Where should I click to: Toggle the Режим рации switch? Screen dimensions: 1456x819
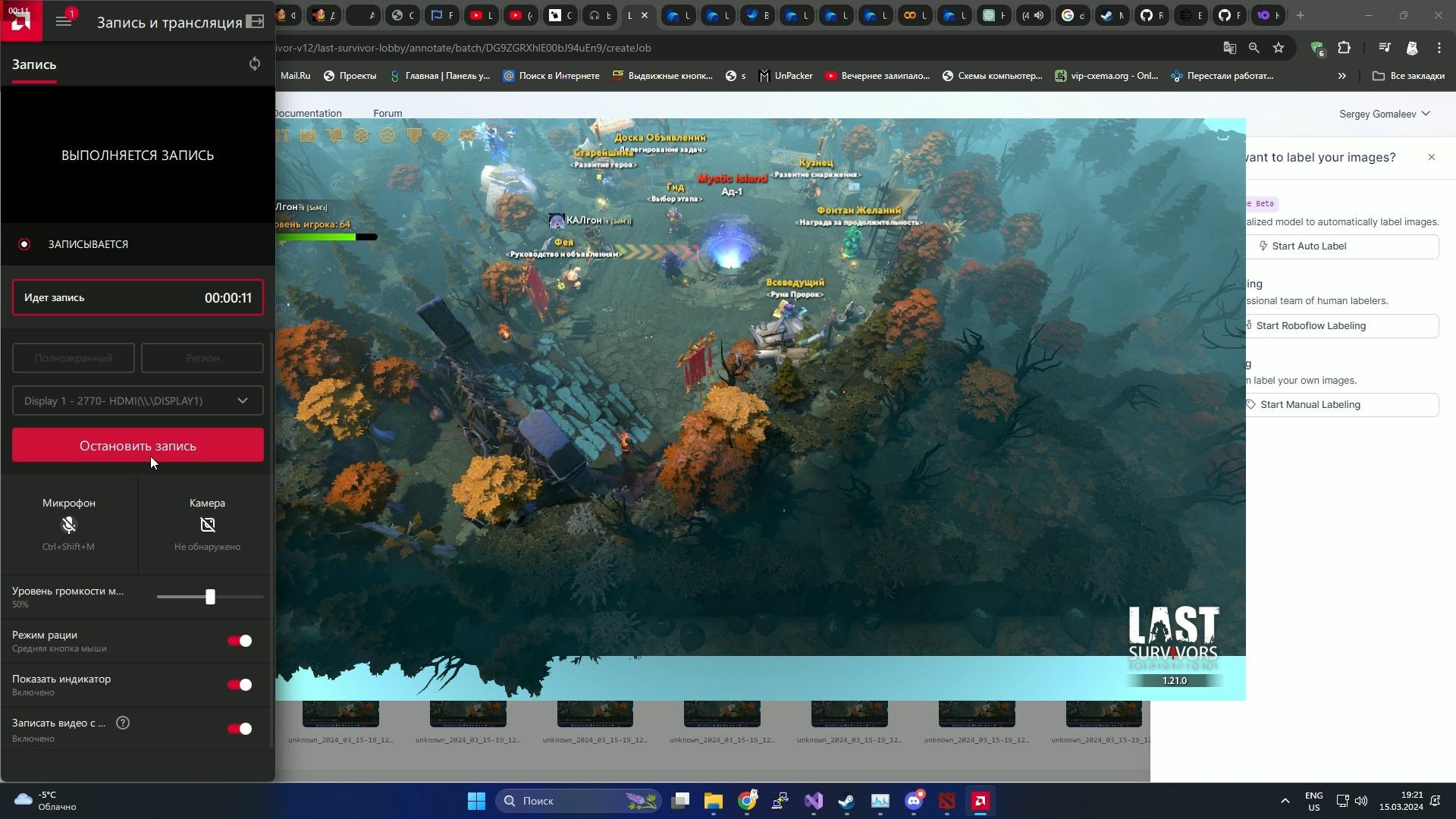click(240, 641)
